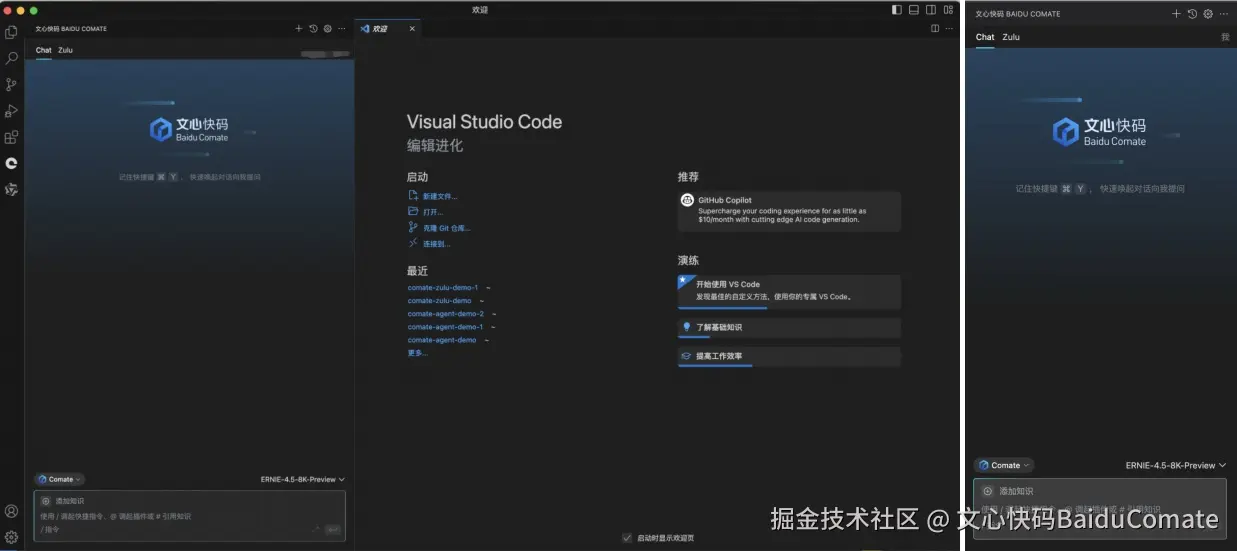Click the 克隆 Git 仓库... link
Image resolution: width=1237 pixels, height=551 pixels.
click(x=446, y=228)
